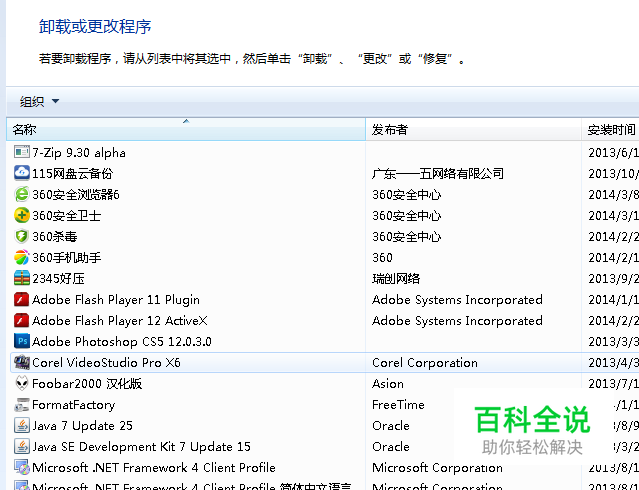Select Corel VideoStudio Pro X6 entry
This screenshot has height=490, width=639.
(x=106, y=363)
